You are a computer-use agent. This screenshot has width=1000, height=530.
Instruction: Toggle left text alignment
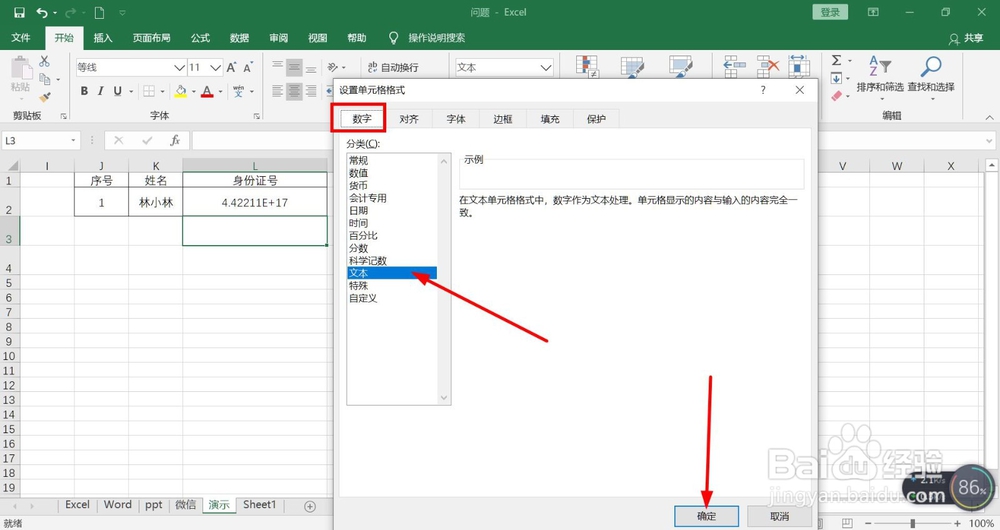(277, 91)
